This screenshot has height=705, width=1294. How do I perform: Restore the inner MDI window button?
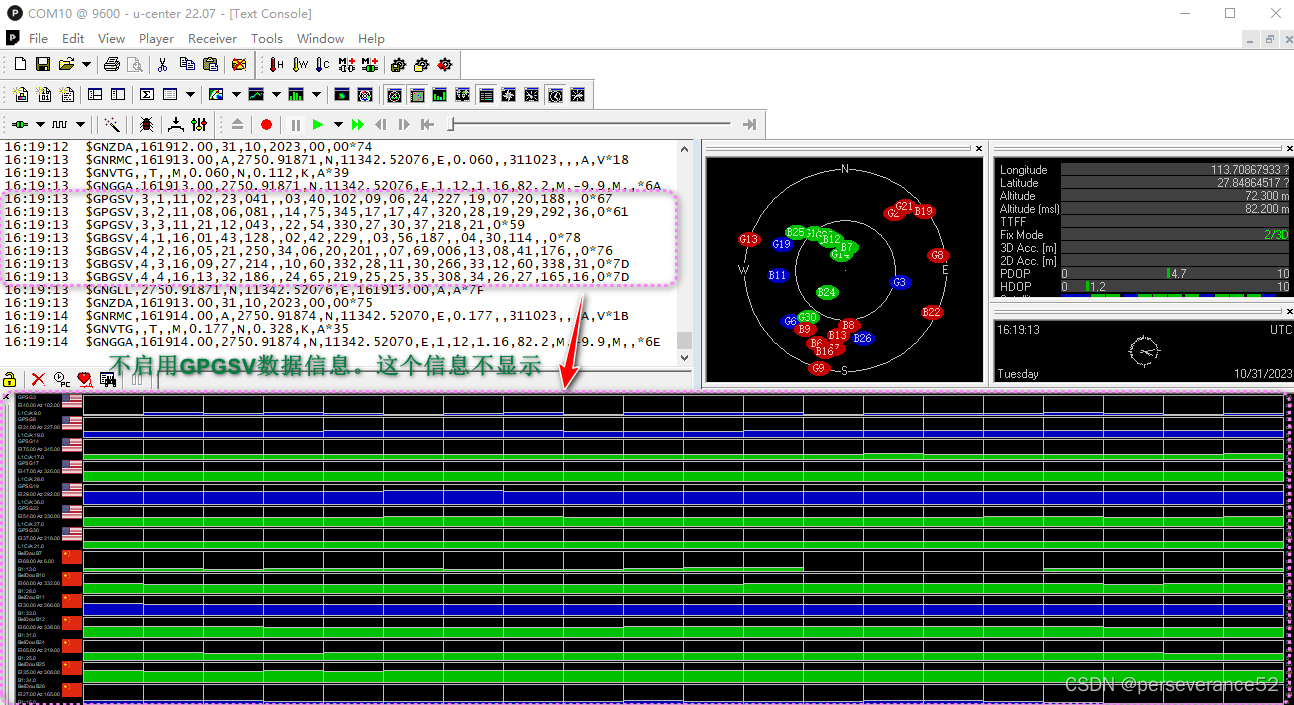click(x=1270, y=39)
